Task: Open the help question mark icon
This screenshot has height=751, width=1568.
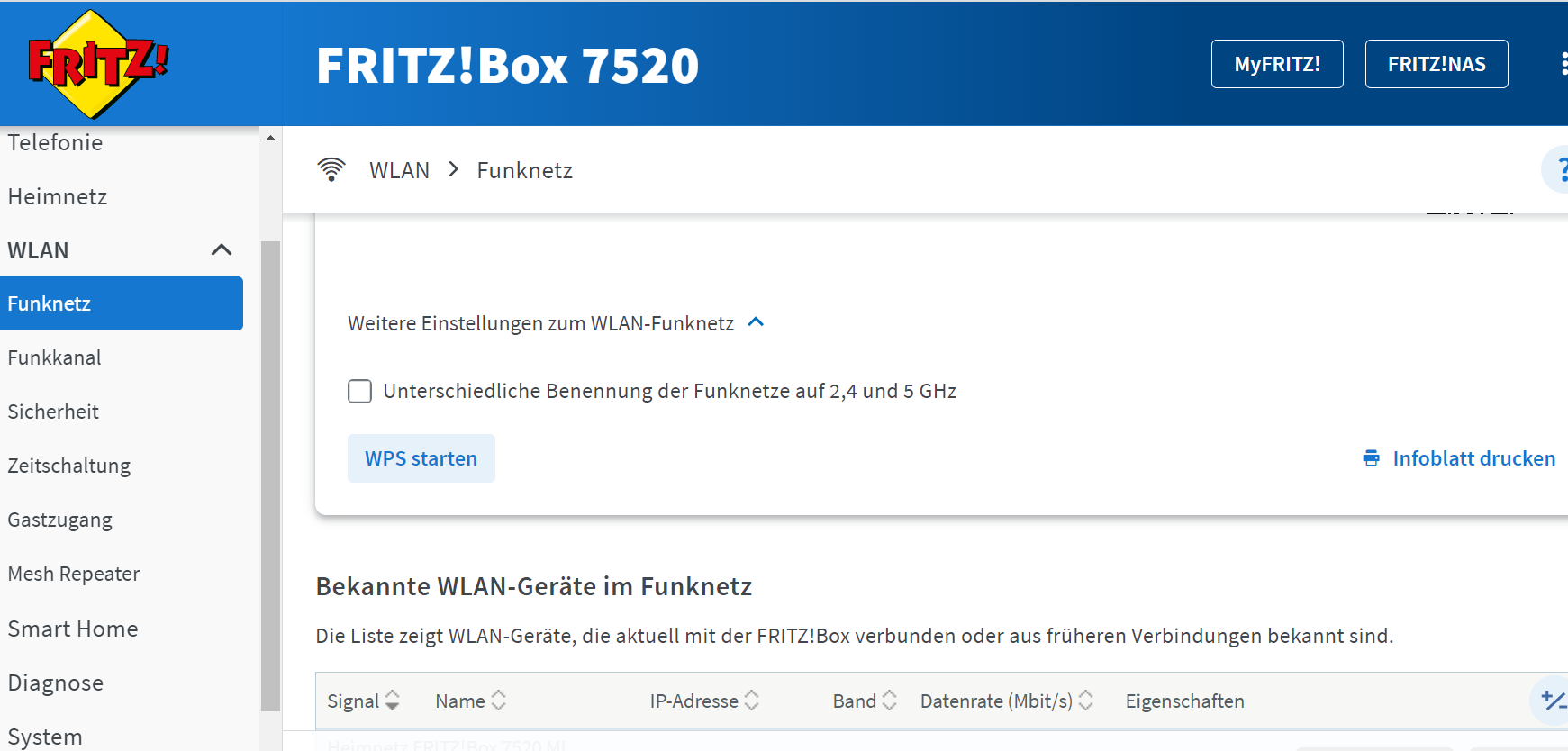Action: (x=1557, y=169)
